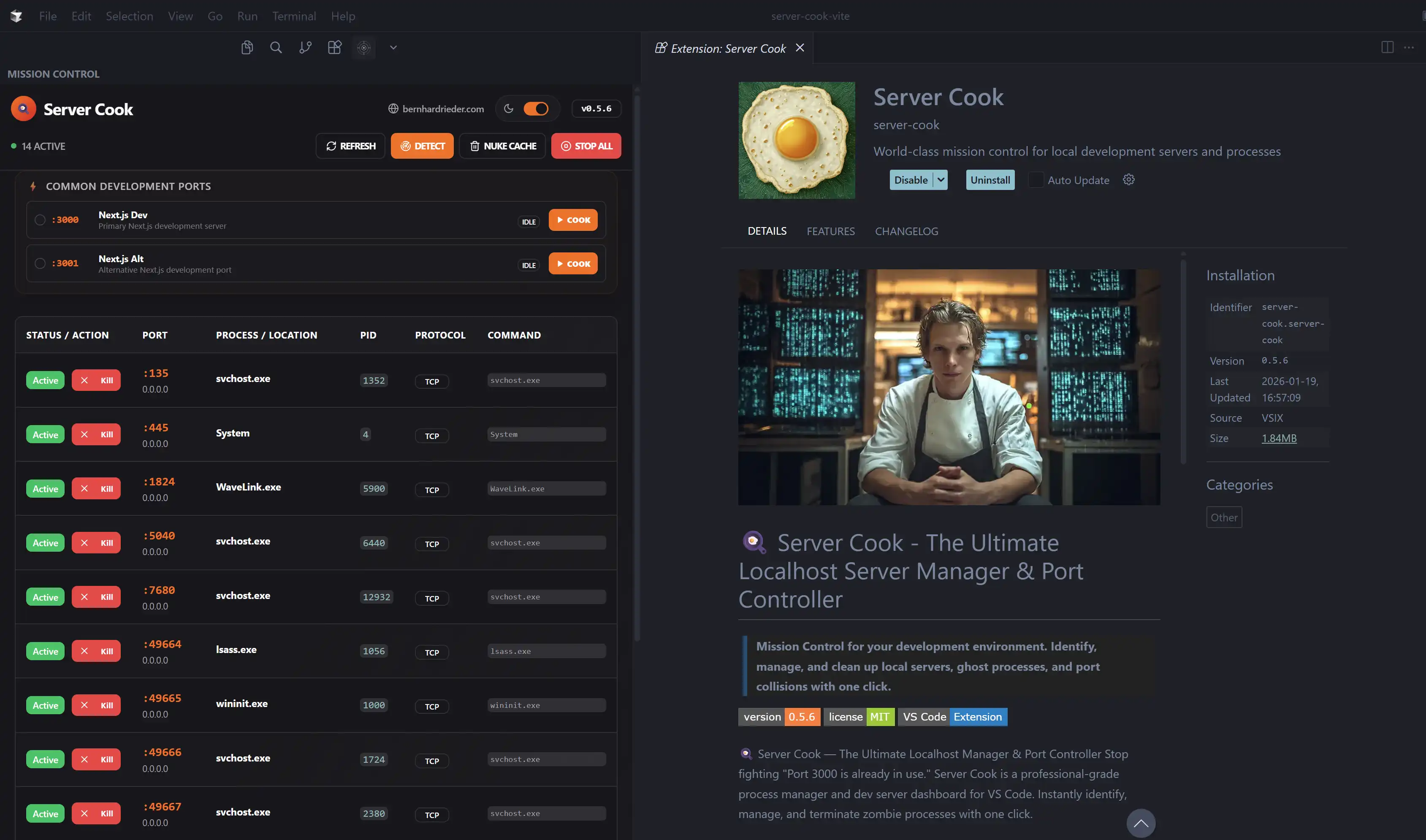1426x840 pixels.
Task: Click the Active badge for port 135
Action: pos(45,380)
